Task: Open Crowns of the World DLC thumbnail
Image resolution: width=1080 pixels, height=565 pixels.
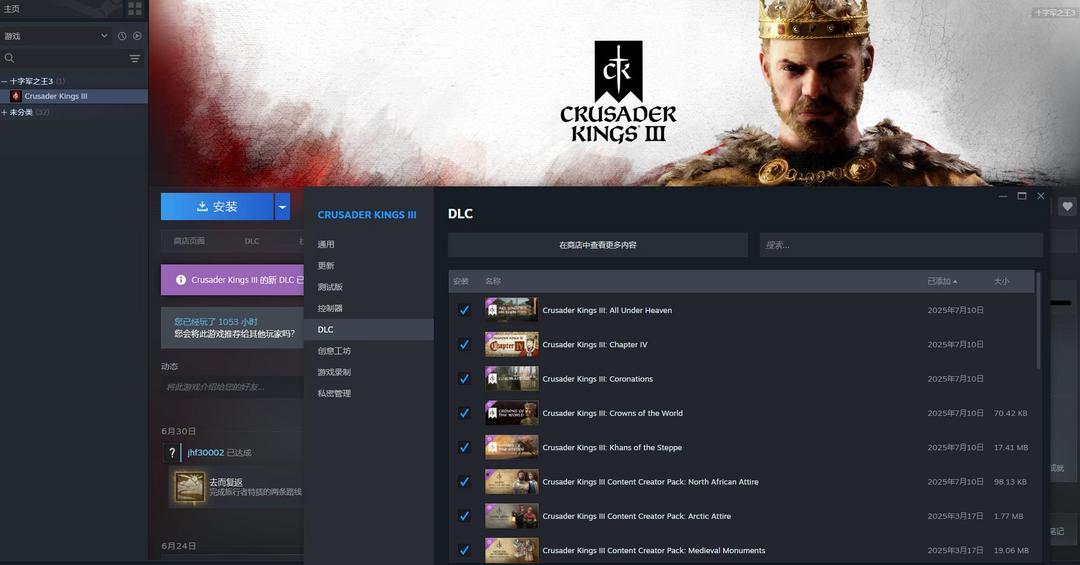Action: pyautogui.click(x=511, y=413)
